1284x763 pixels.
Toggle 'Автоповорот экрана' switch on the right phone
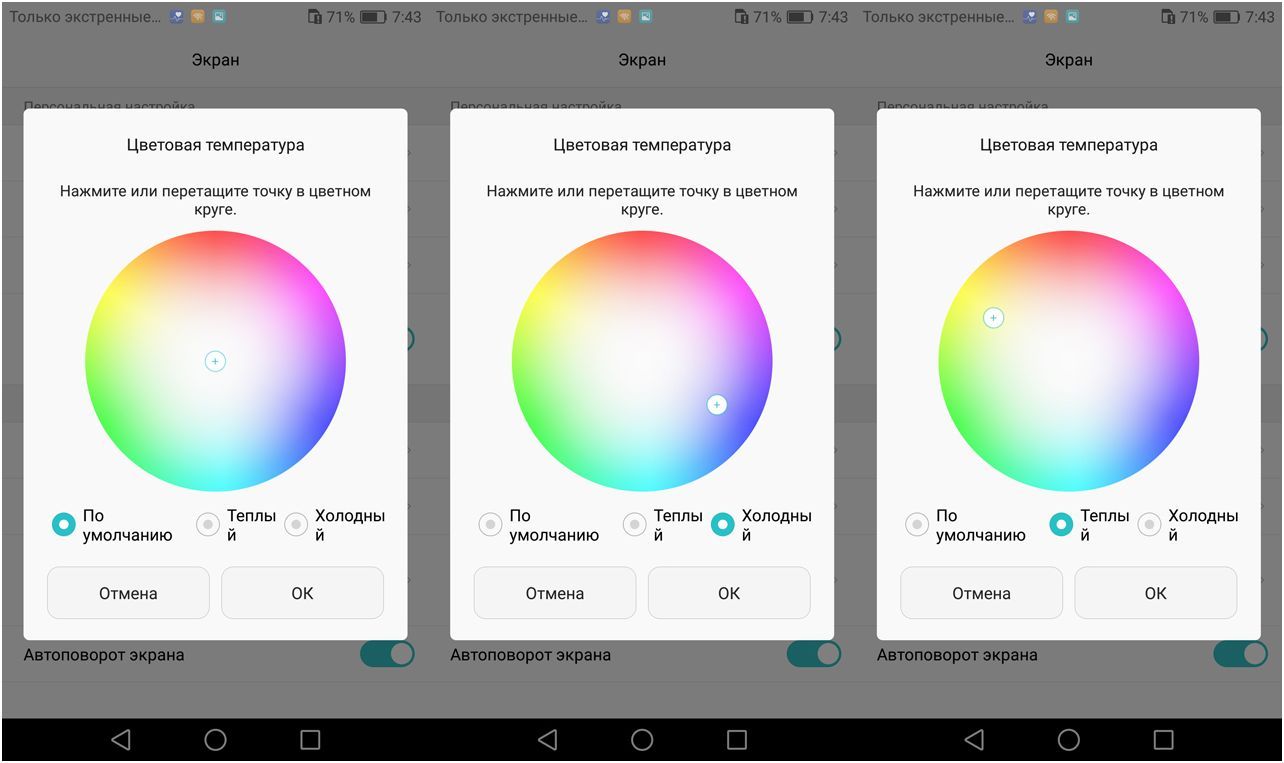(x=1240, y=655)
